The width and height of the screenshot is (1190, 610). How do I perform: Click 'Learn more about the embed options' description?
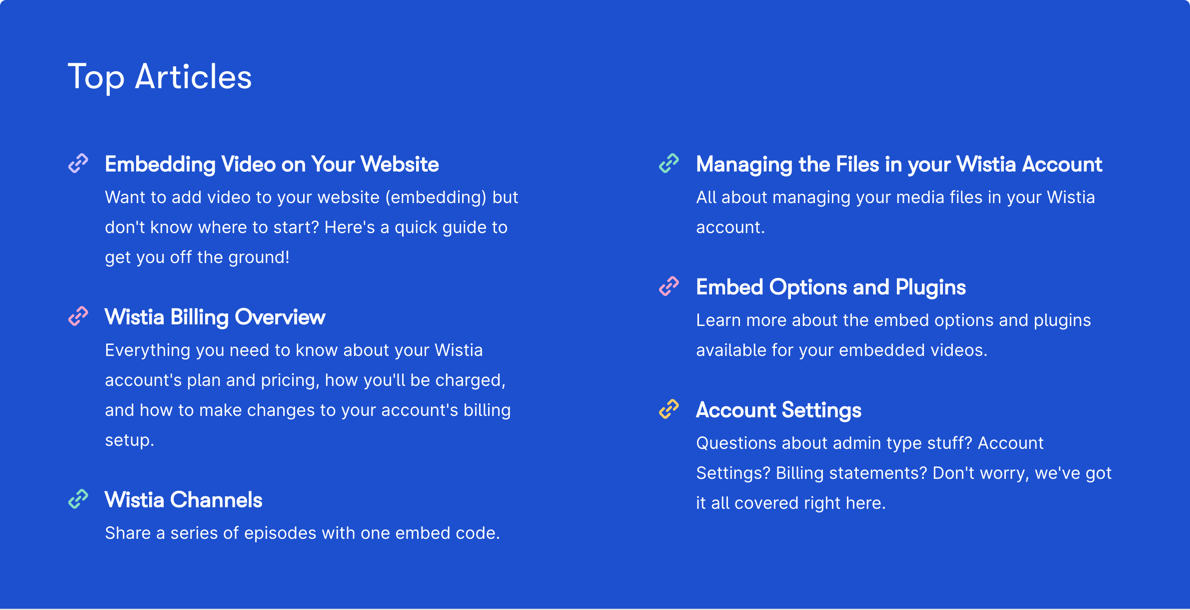(x=893, y=335)
